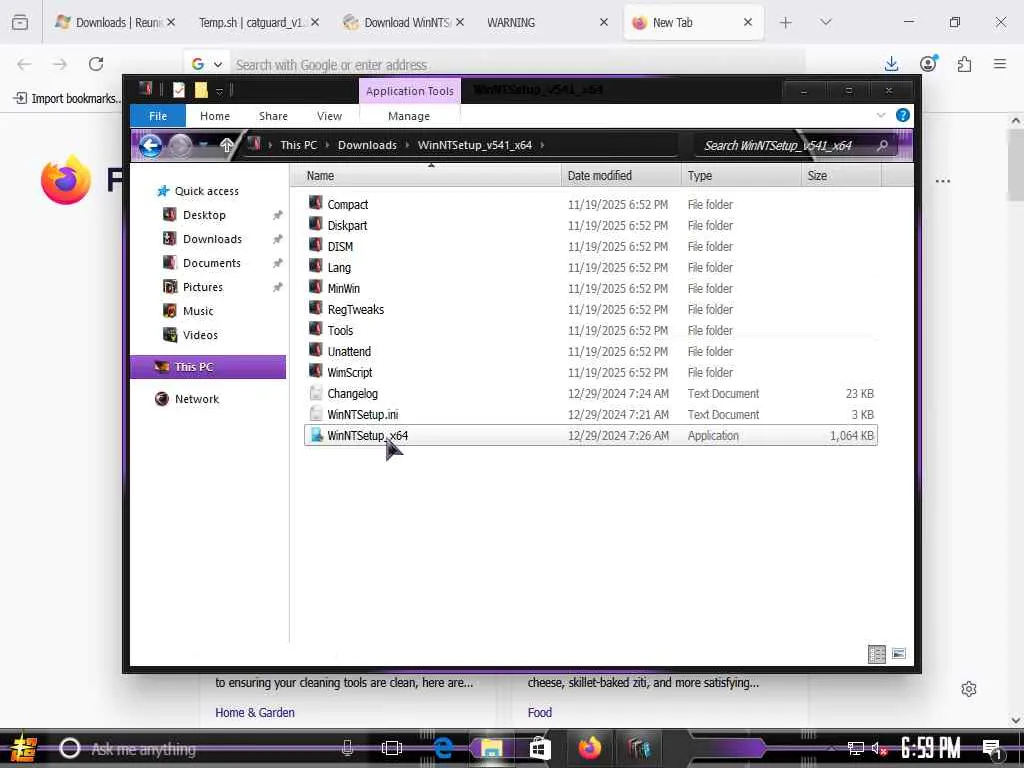
Task: Open the Firefox hamburger application menu
Action: (x=999, y=64)
